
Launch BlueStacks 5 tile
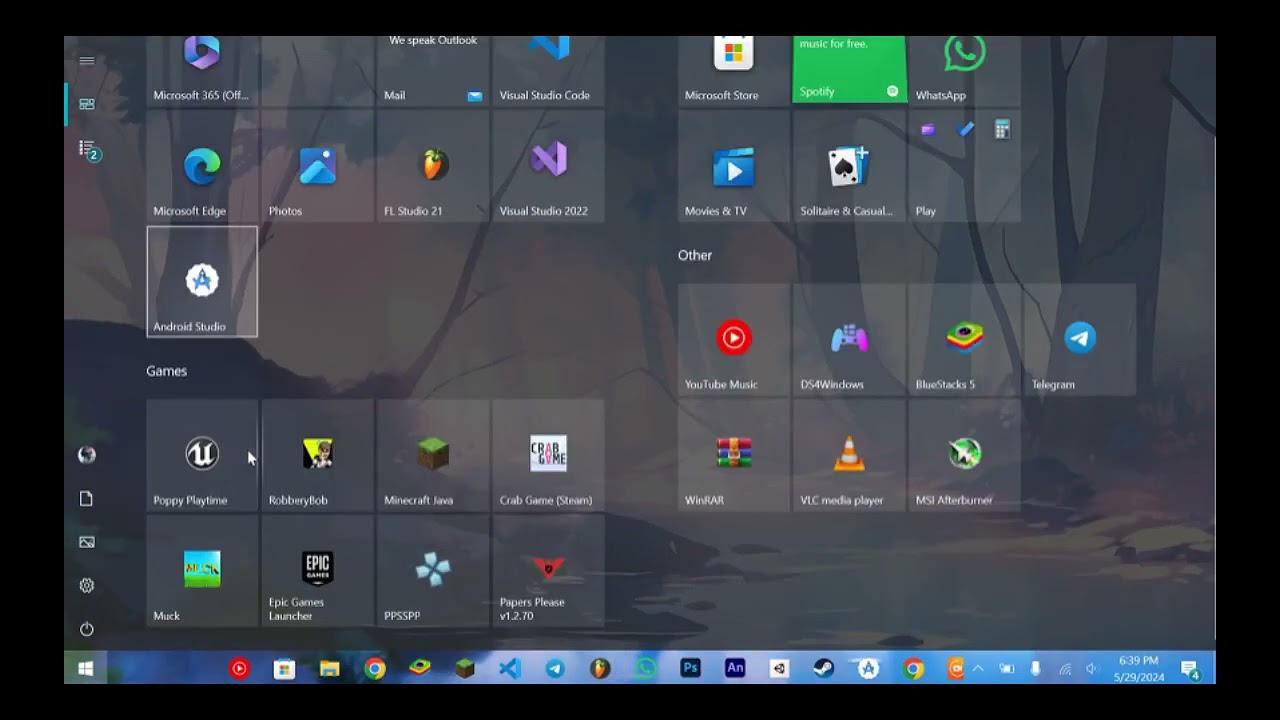click(x=964, y=340)
